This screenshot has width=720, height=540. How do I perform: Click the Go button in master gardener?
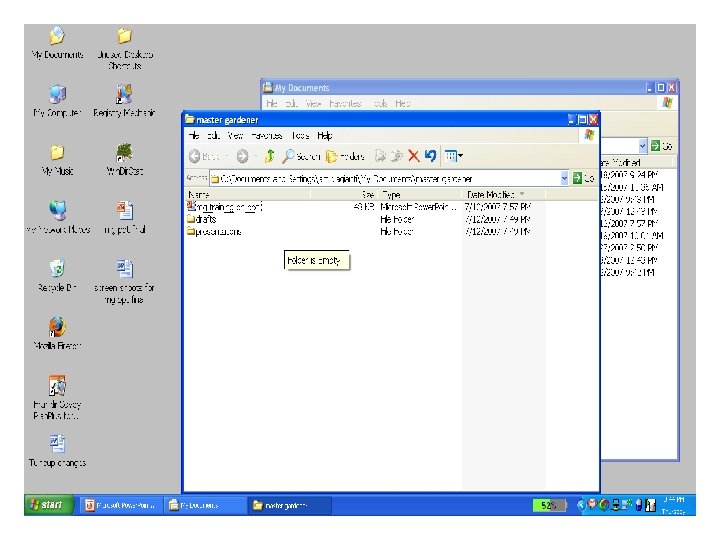pos(583,178)
